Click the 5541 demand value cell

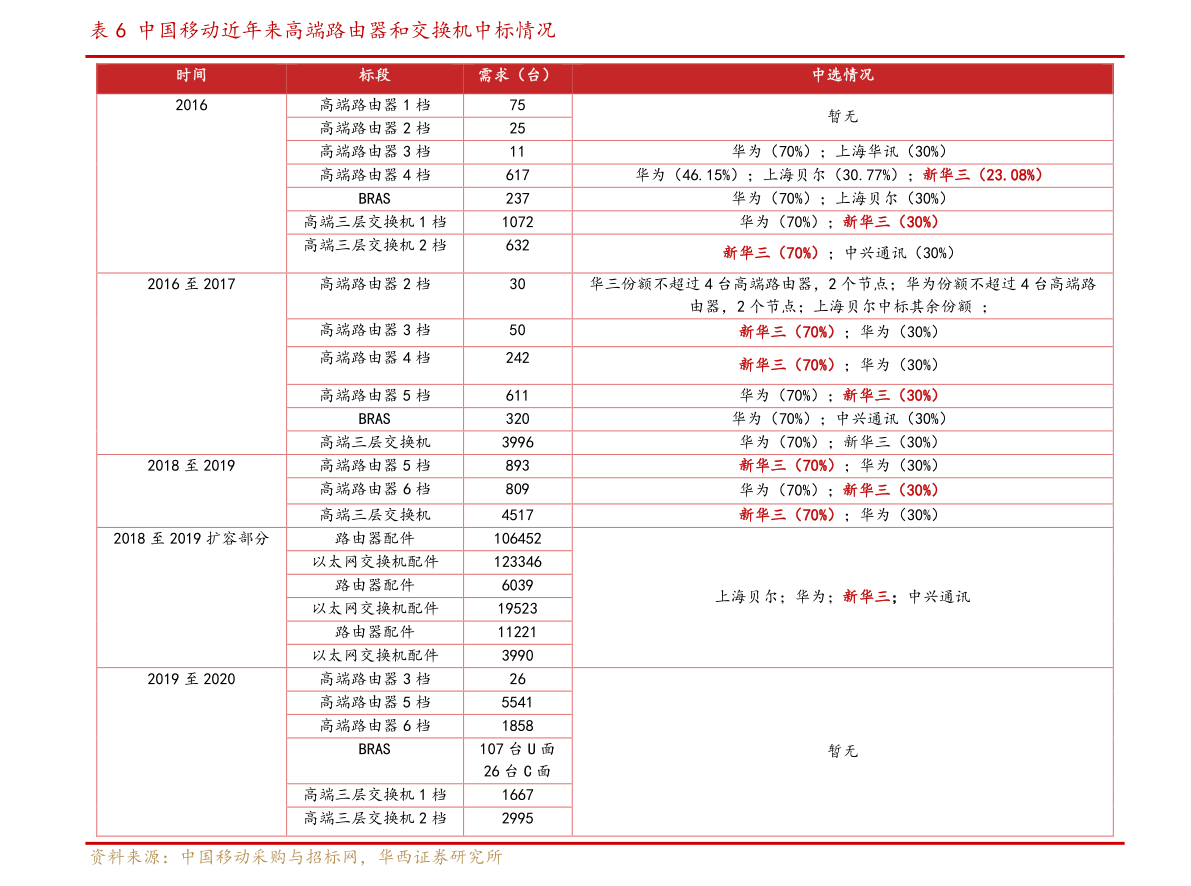[x=517, y=703]
